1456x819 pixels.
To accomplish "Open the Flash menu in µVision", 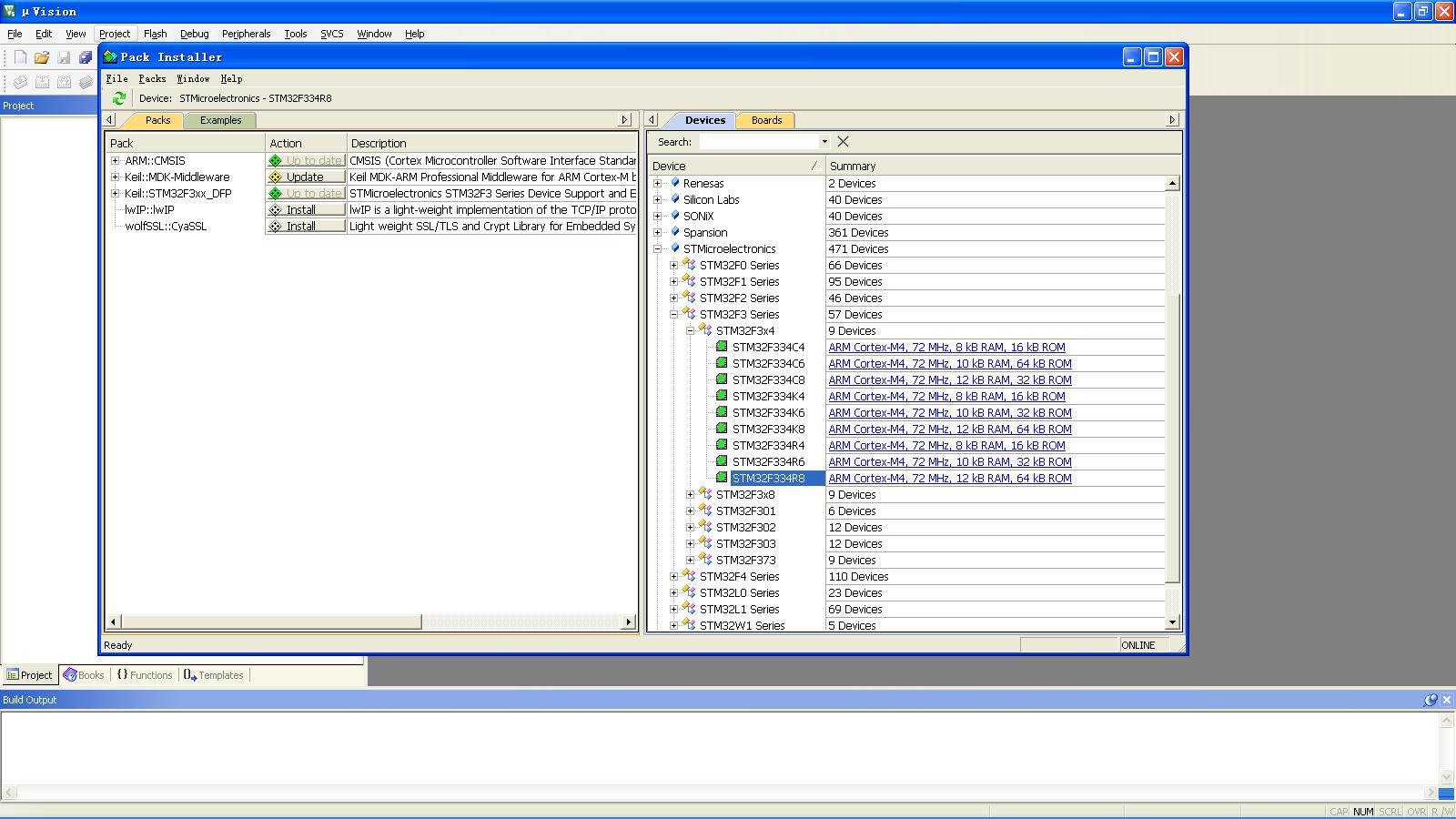I will pyautogui.click(x=156, y=34).
